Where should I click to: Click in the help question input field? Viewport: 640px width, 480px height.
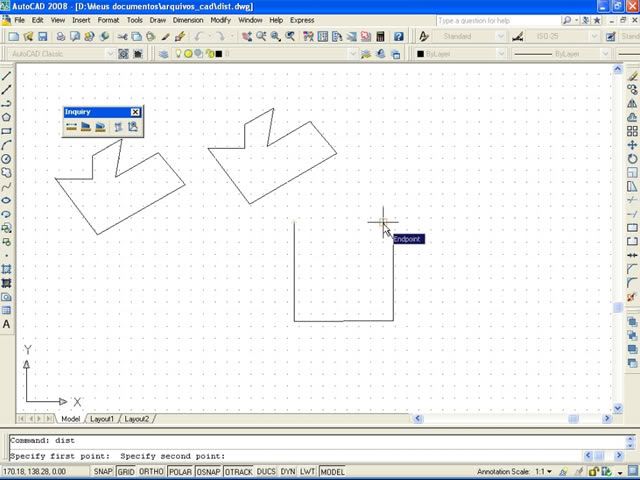coord(498,20)
